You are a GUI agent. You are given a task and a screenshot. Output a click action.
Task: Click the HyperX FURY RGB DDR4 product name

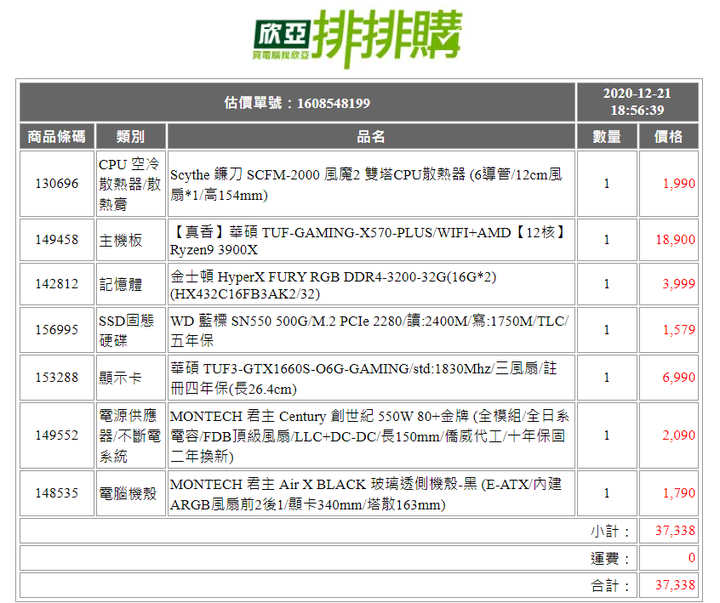click(333, 285)
